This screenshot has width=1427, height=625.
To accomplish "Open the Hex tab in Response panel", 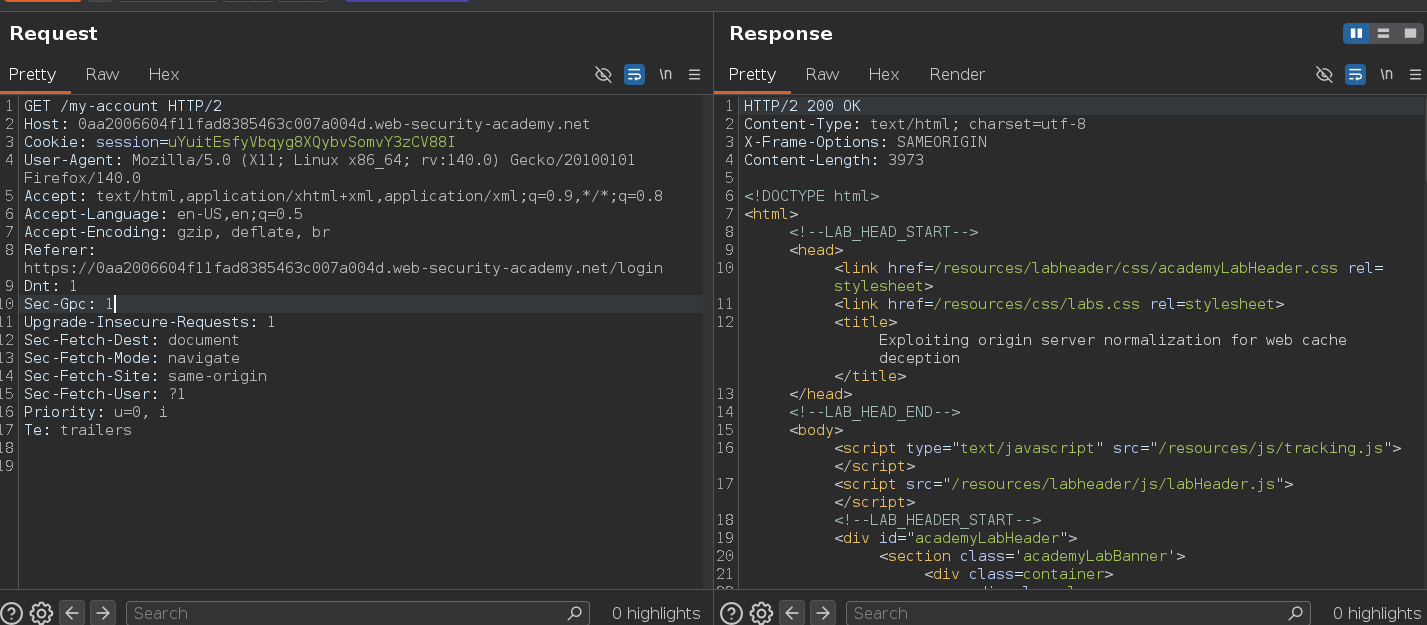I will coord(884,74).
